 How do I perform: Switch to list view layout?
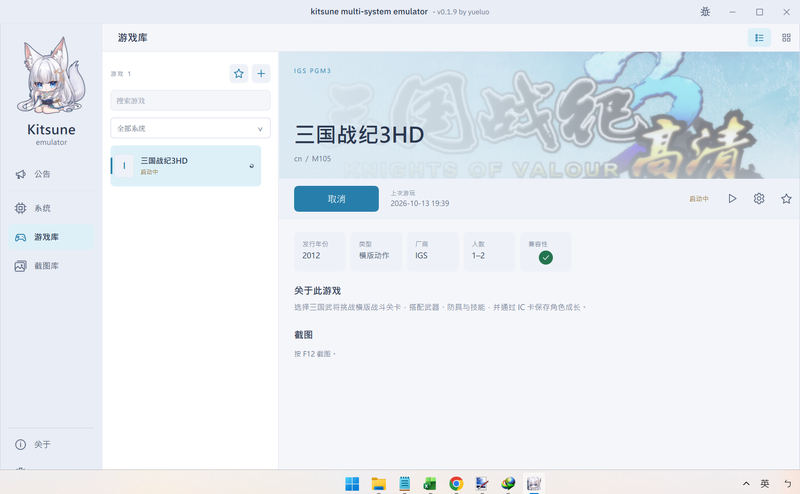pyautogui.click(x=759, y=38)
